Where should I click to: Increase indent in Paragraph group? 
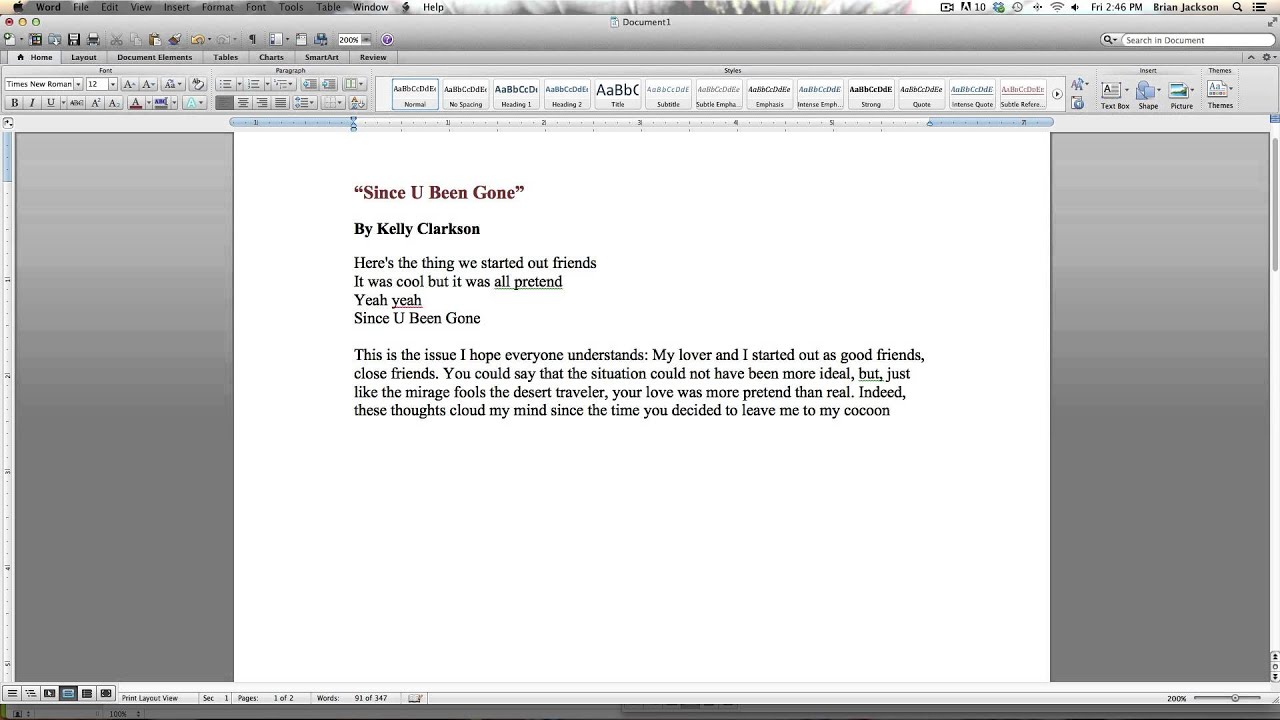click(329, 84)
